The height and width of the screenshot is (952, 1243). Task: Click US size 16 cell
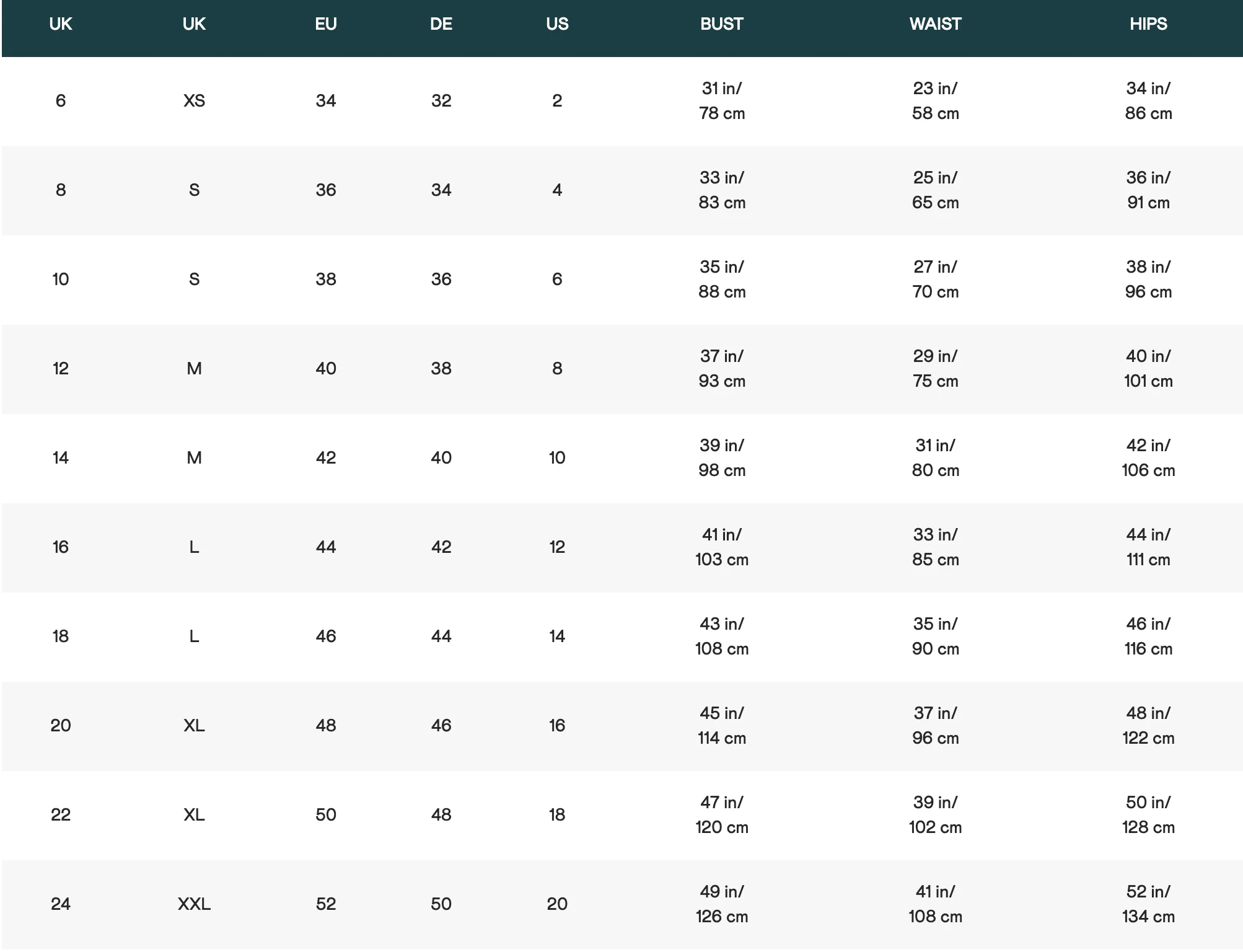pos(557,725)
